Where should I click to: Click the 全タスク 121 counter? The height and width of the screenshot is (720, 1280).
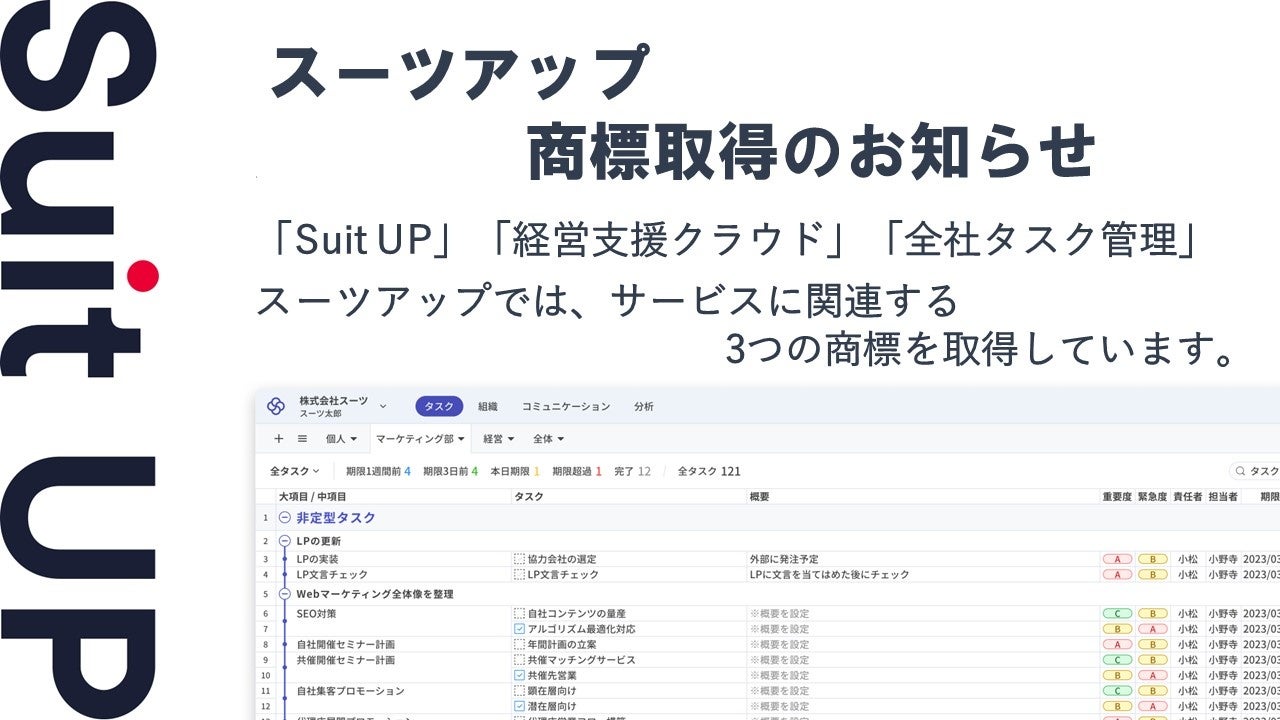click(709, 471)
